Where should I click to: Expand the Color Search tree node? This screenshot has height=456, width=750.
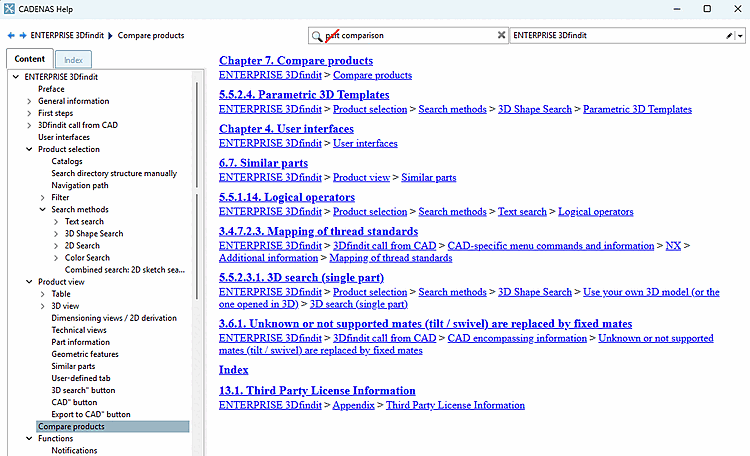(56, 257)
